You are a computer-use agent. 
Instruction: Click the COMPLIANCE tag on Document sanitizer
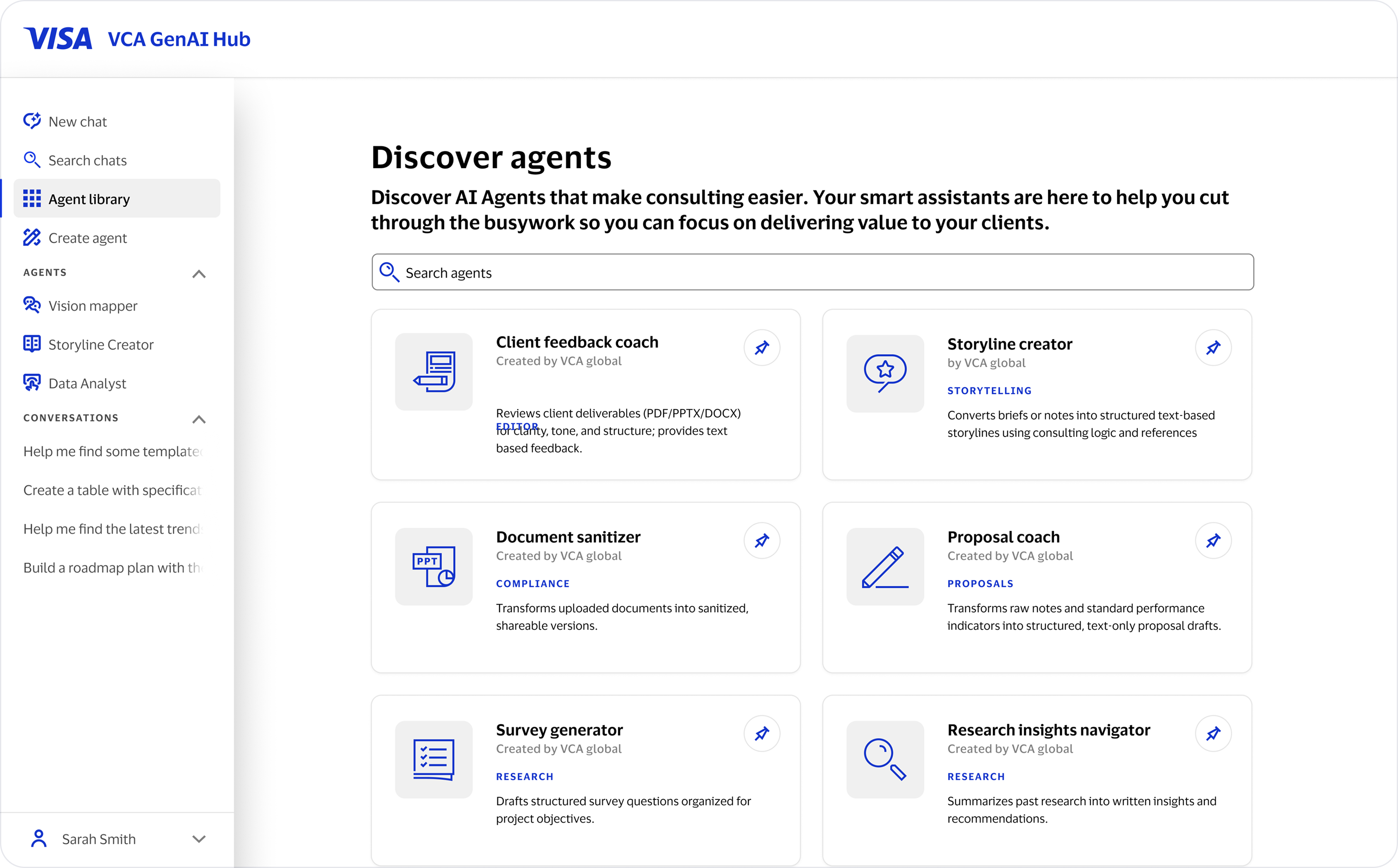click(x=533, y=583)
